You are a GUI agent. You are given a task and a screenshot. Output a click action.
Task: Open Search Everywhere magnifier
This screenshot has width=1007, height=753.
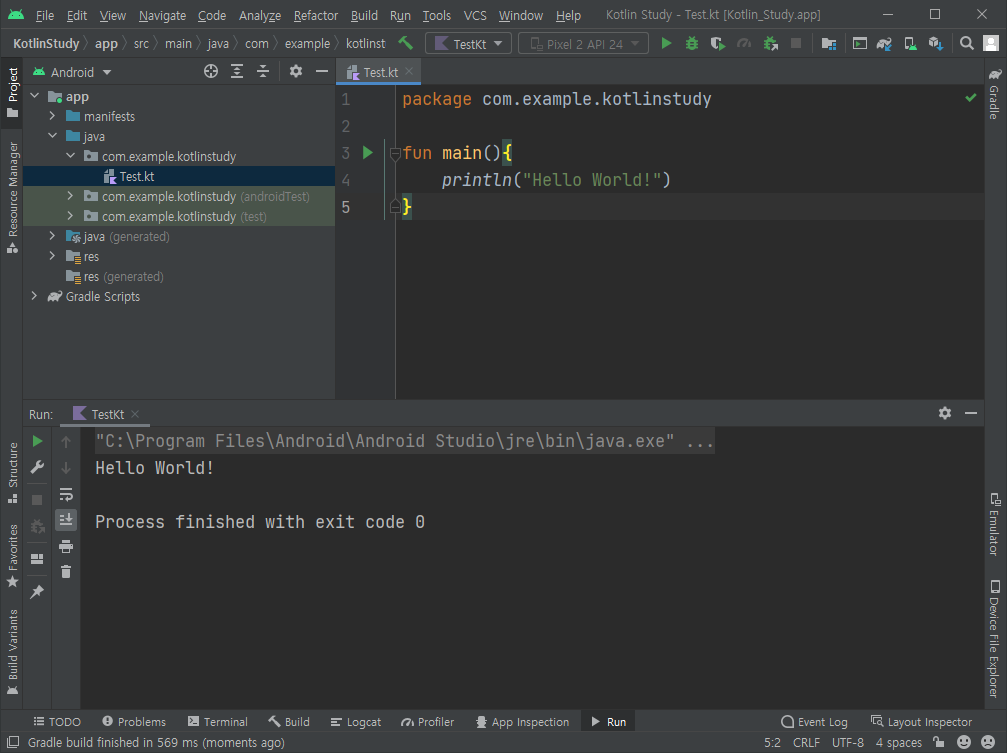click(966, 43)
